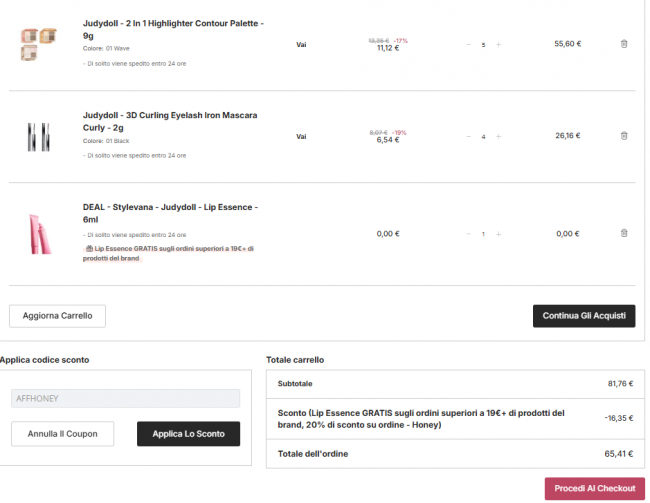Proceed with Procedi Al Checkout
Viewport: 650px width, 503px height.
point(594,488)
